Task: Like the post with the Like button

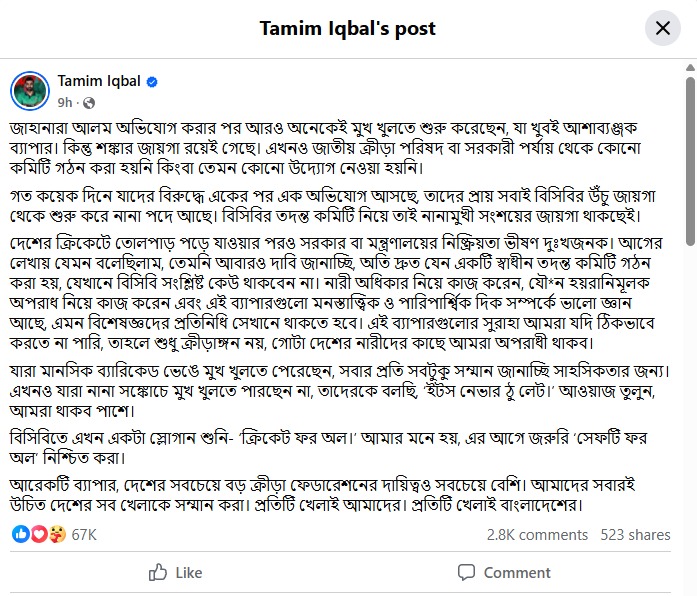Action: click(175, 572)
